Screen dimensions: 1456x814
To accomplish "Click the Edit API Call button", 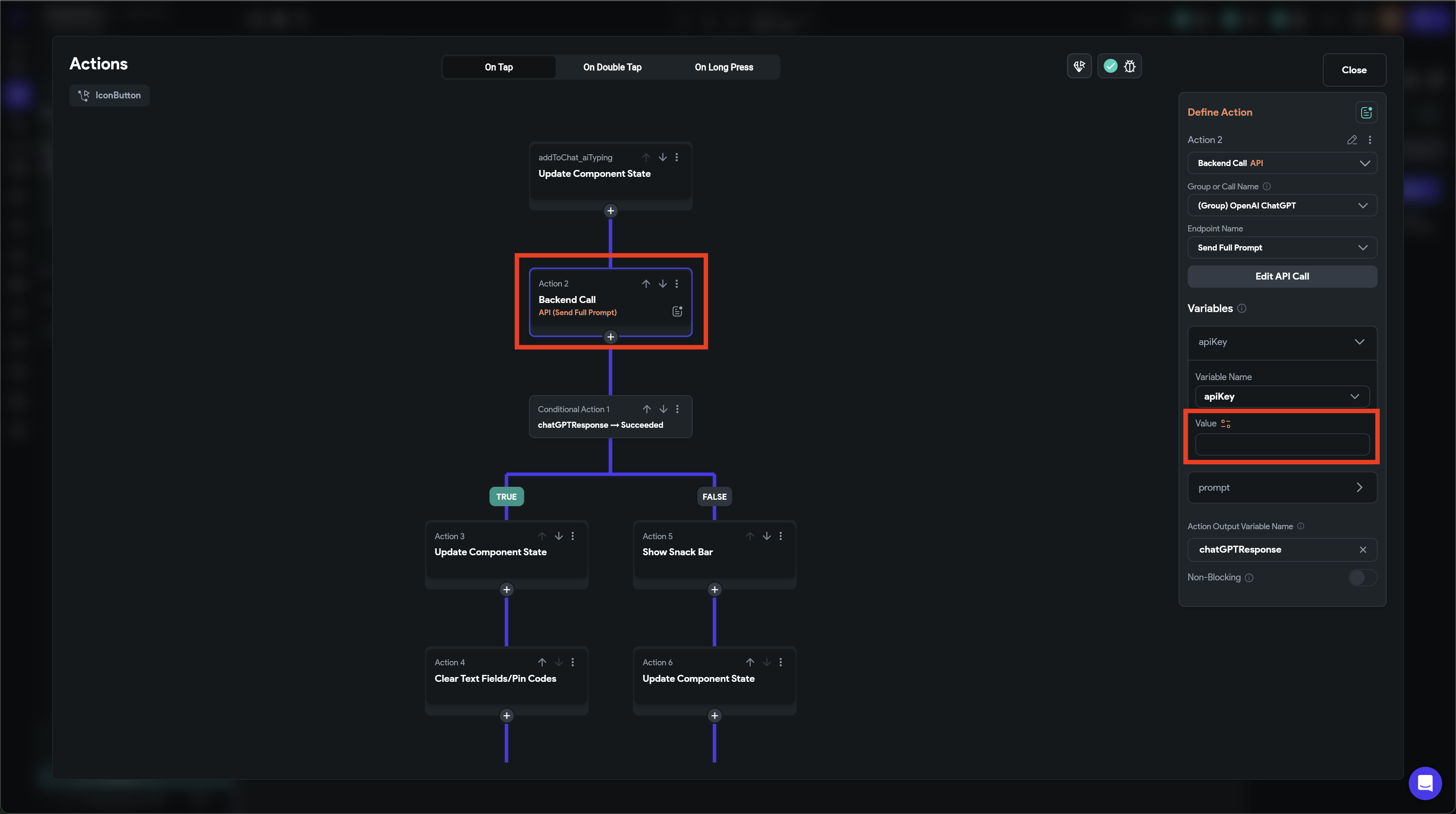I will tap(1282, 277).
